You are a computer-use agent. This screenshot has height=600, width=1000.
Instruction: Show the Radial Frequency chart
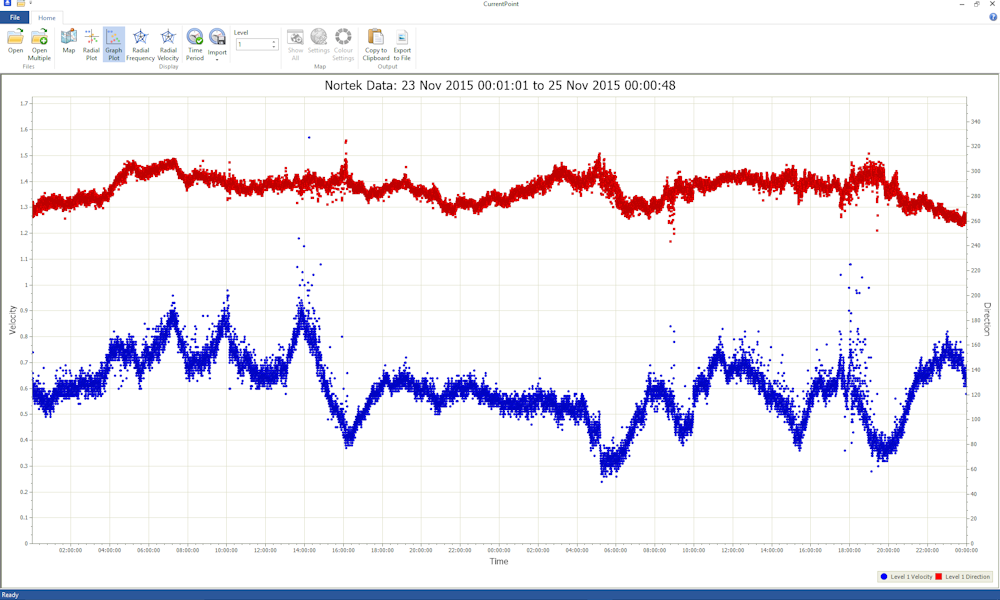[x=140, y=38]
